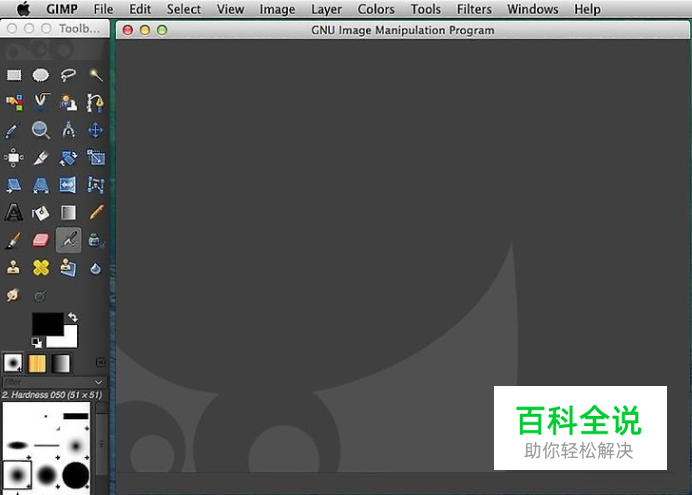Open the active brush indicator
This screenshot has width=692, height=495.
[x=13, y=364]
